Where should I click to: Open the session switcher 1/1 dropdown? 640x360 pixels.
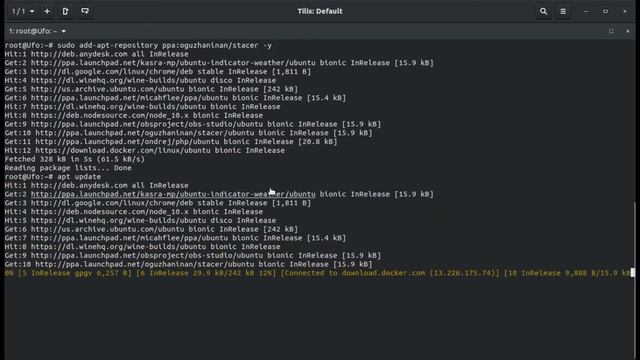point(22,11)
